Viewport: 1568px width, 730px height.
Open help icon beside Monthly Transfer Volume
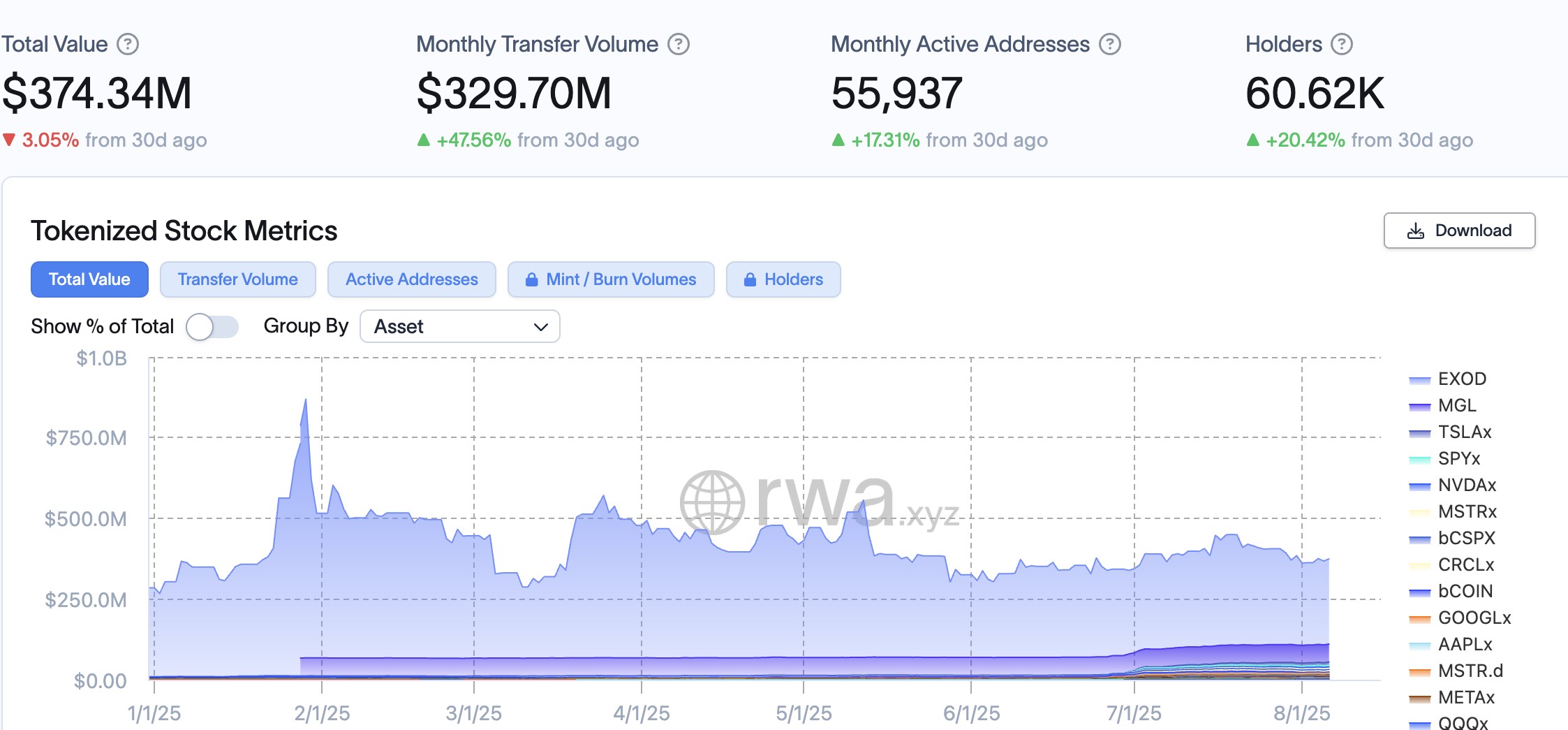pyautogui.click(x=679, y=45)
